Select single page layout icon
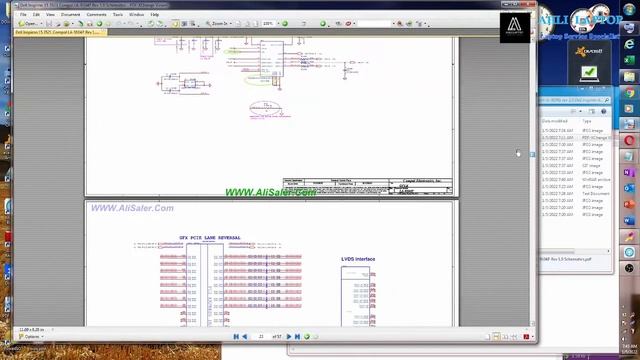This screenshot has height=360, width=640. pos(487,337)
